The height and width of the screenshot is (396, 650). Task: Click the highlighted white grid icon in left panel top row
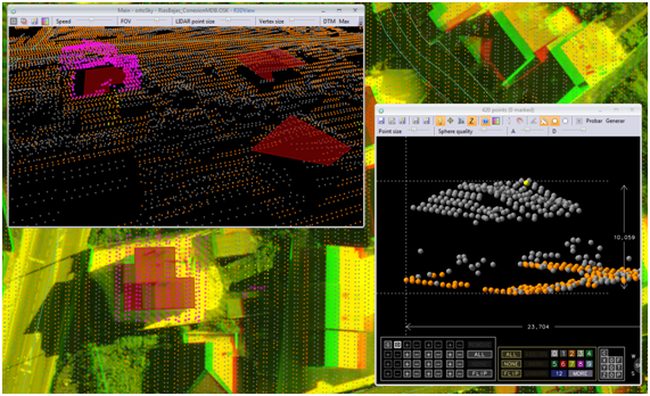(398, 345)
